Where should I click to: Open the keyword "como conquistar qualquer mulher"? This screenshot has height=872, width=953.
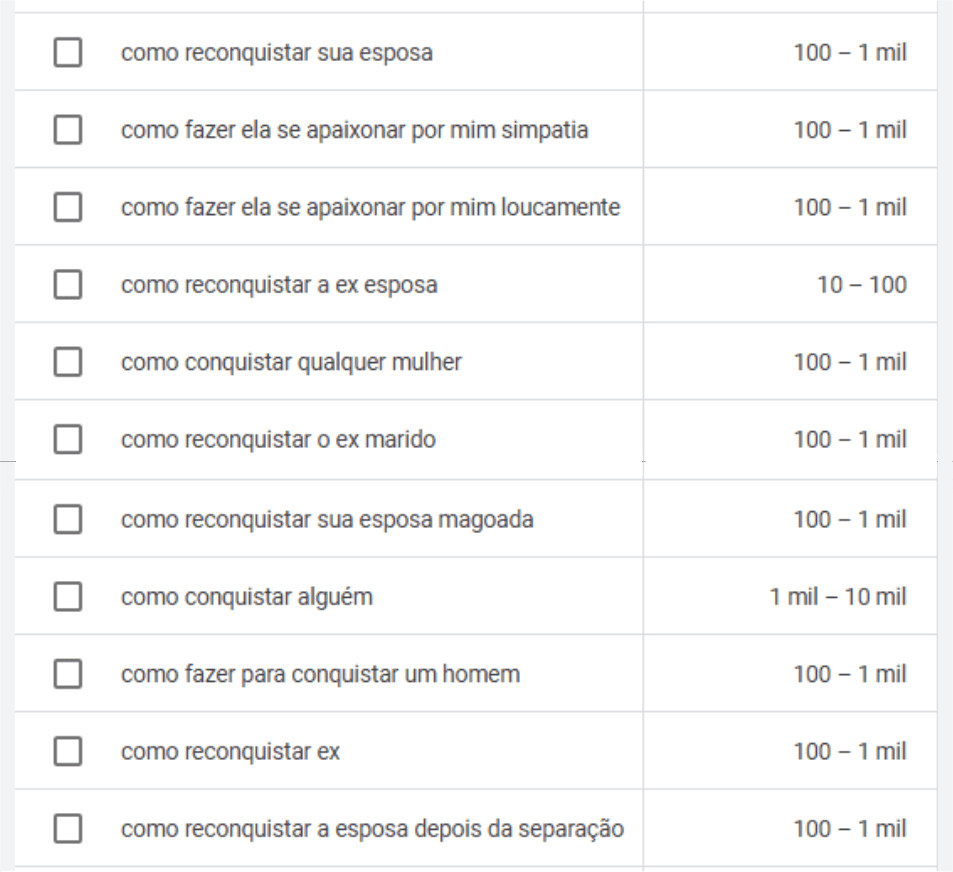pyautogui.click(x=291, y=362)
